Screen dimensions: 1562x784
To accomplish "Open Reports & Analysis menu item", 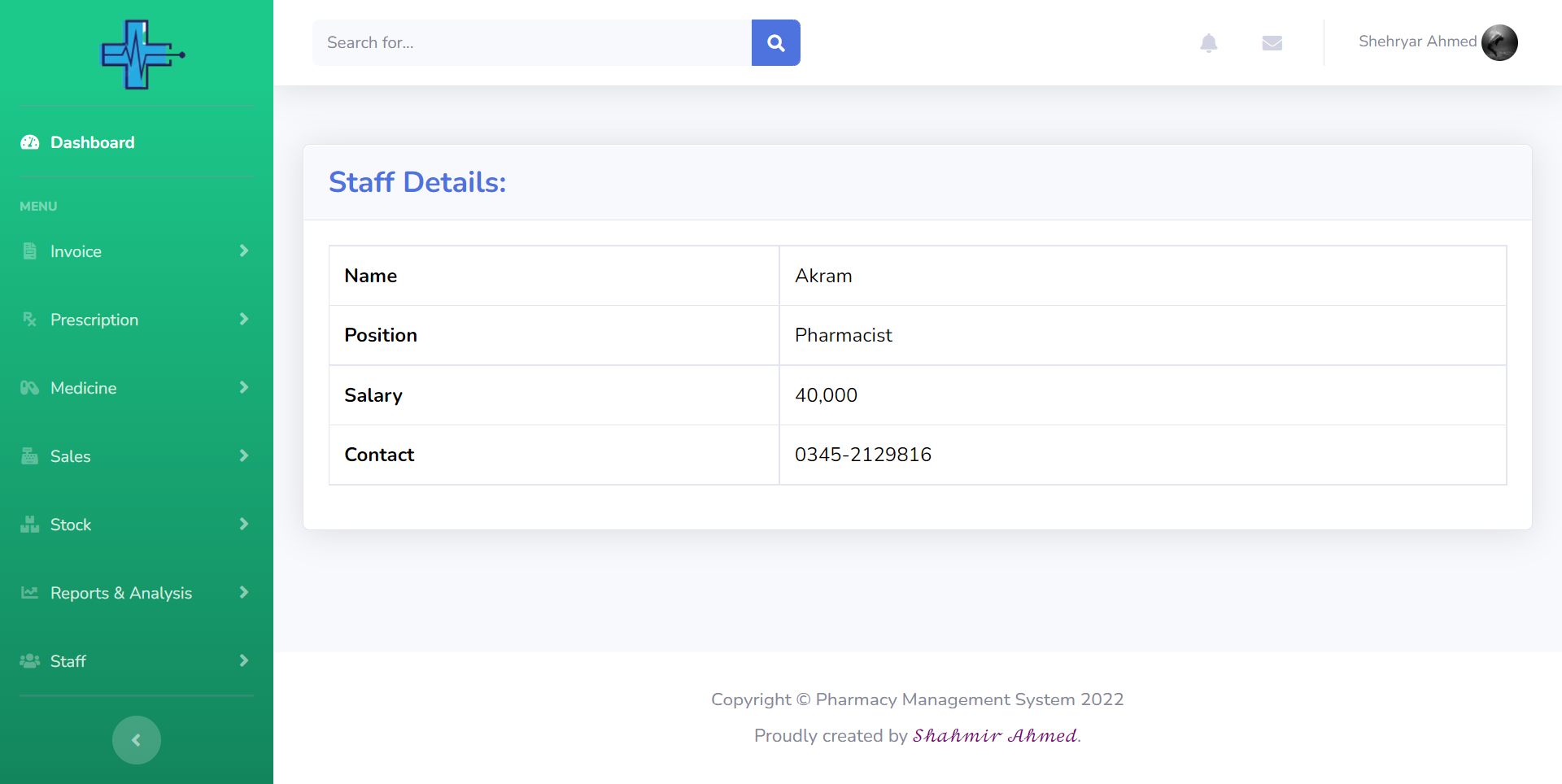I will point(121,593).
